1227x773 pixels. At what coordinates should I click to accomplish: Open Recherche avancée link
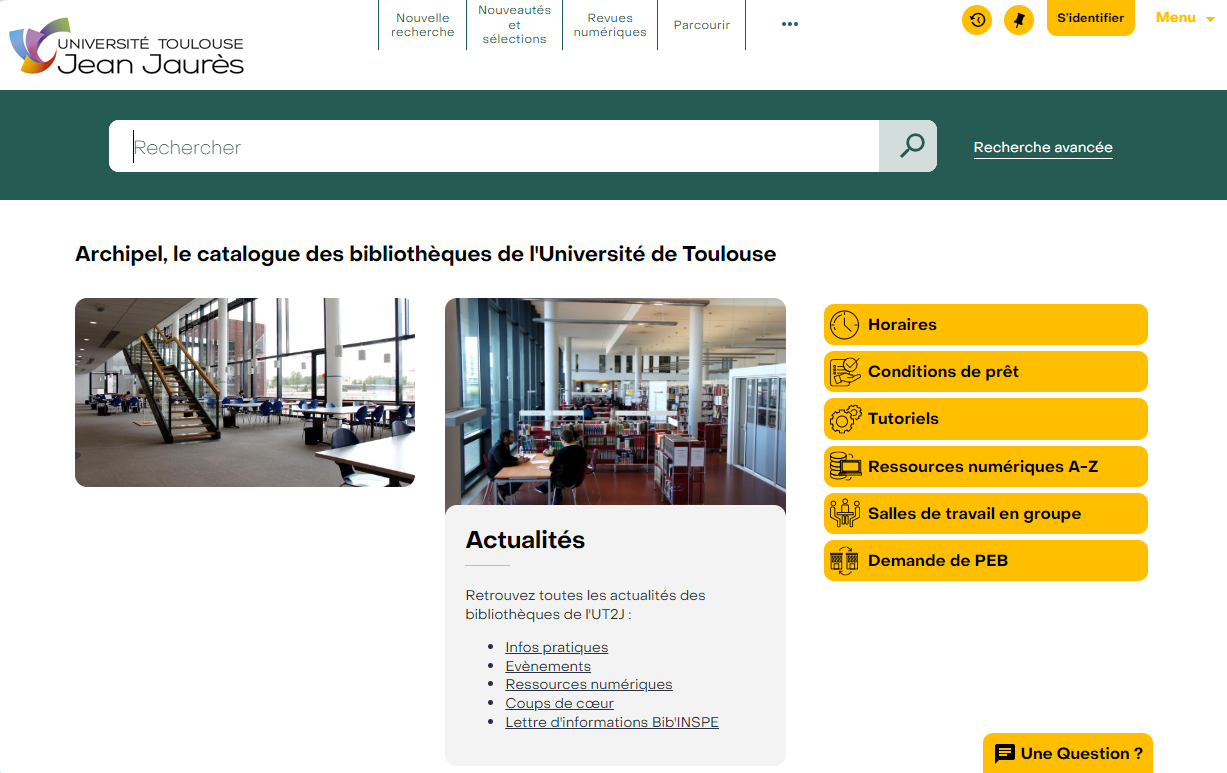(x=1043, y=147)
